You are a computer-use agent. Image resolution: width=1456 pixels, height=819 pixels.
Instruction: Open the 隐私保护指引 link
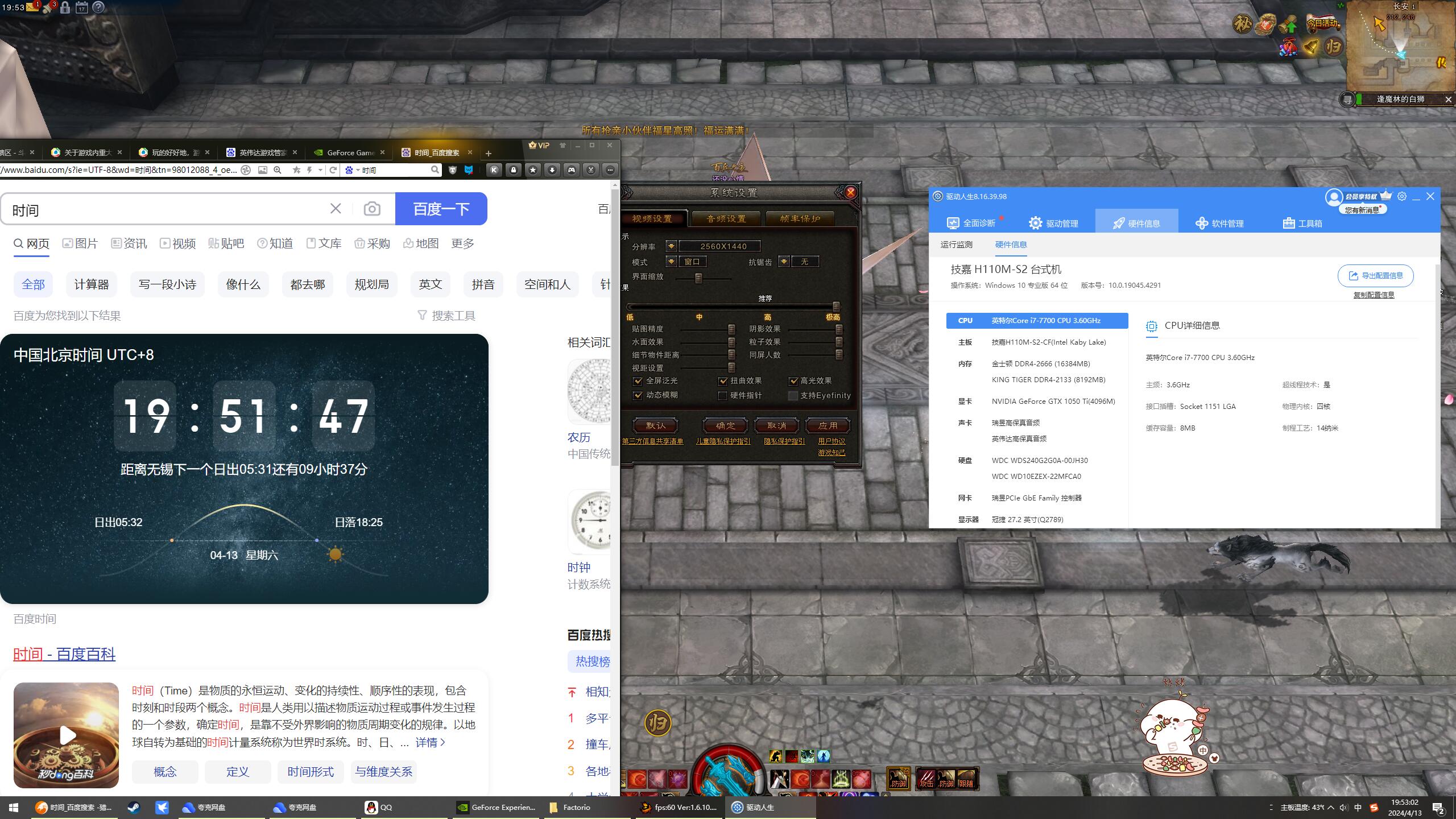[x=784, y=441]
